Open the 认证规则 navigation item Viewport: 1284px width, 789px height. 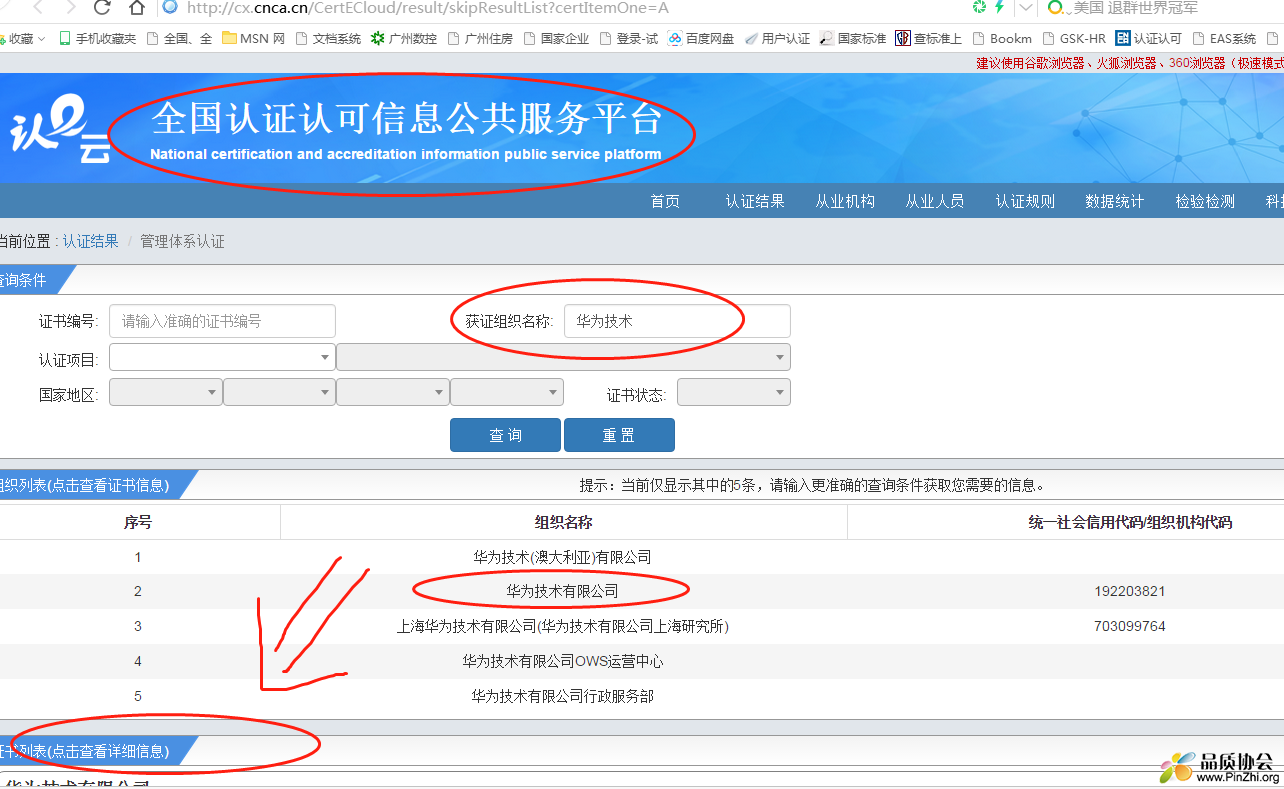(1025, 201)
